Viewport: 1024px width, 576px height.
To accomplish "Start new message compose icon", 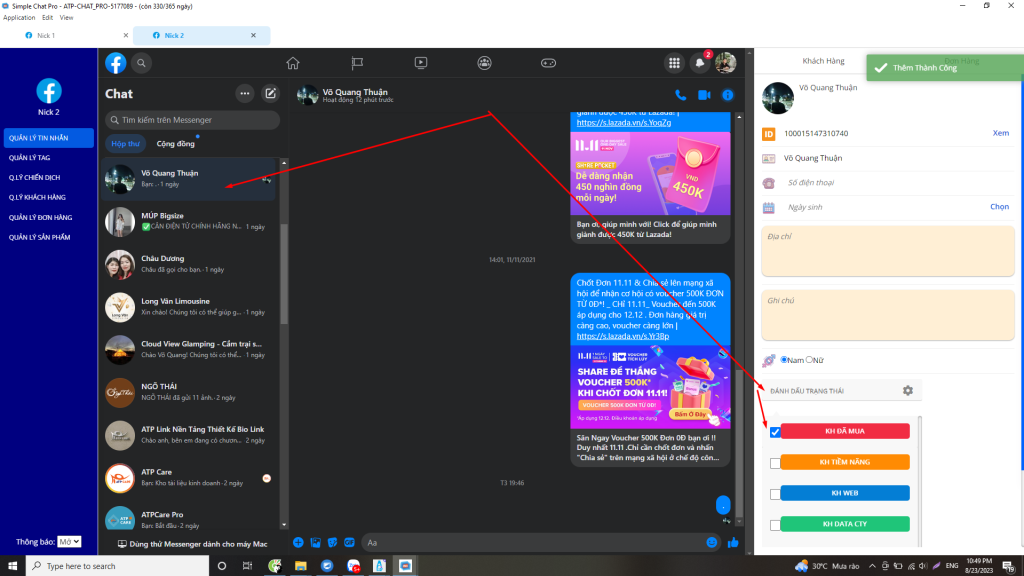I will tap(270, 93).
